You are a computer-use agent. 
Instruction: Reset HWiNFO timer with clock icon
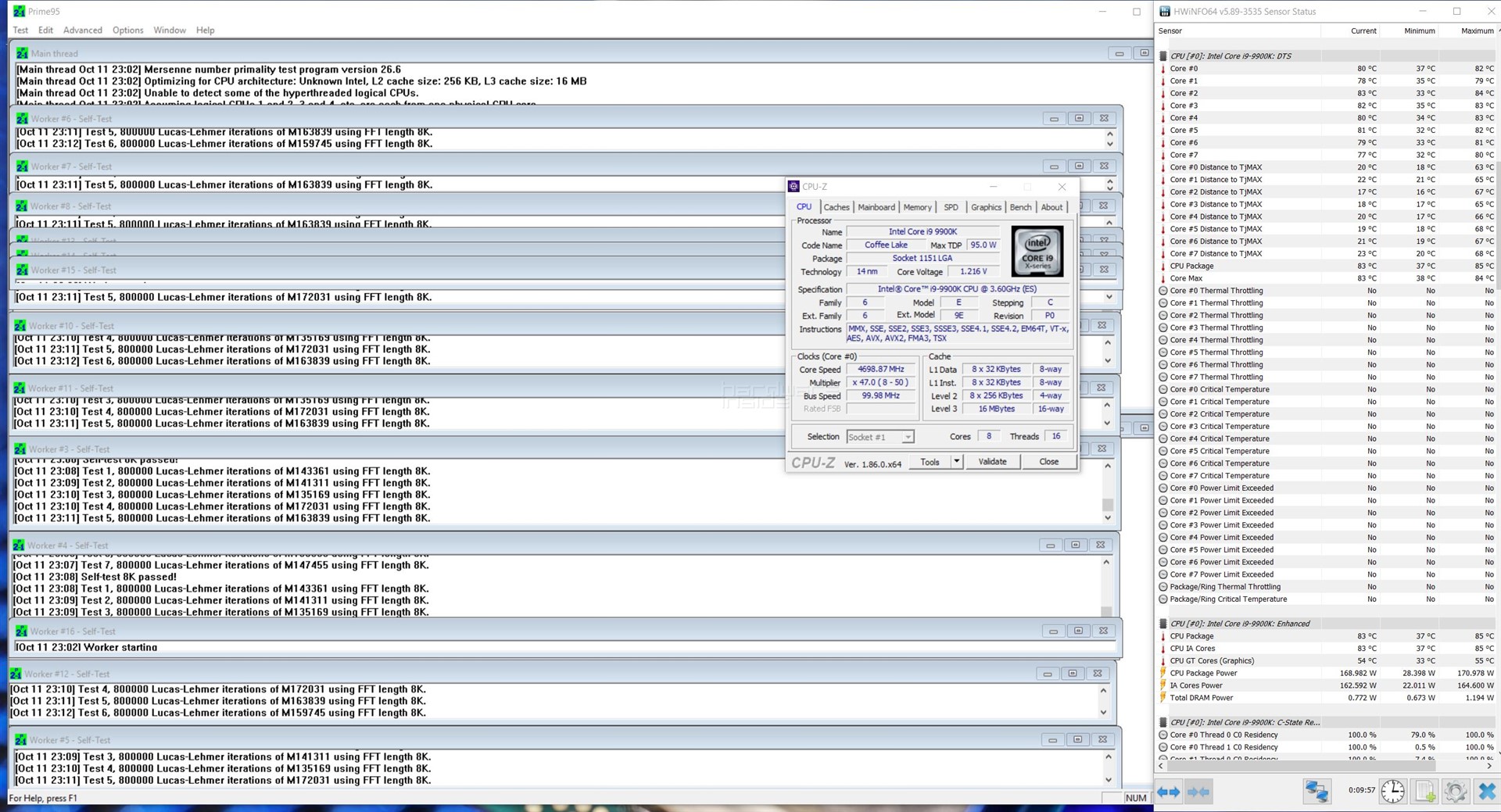[x=1392, y=791]
